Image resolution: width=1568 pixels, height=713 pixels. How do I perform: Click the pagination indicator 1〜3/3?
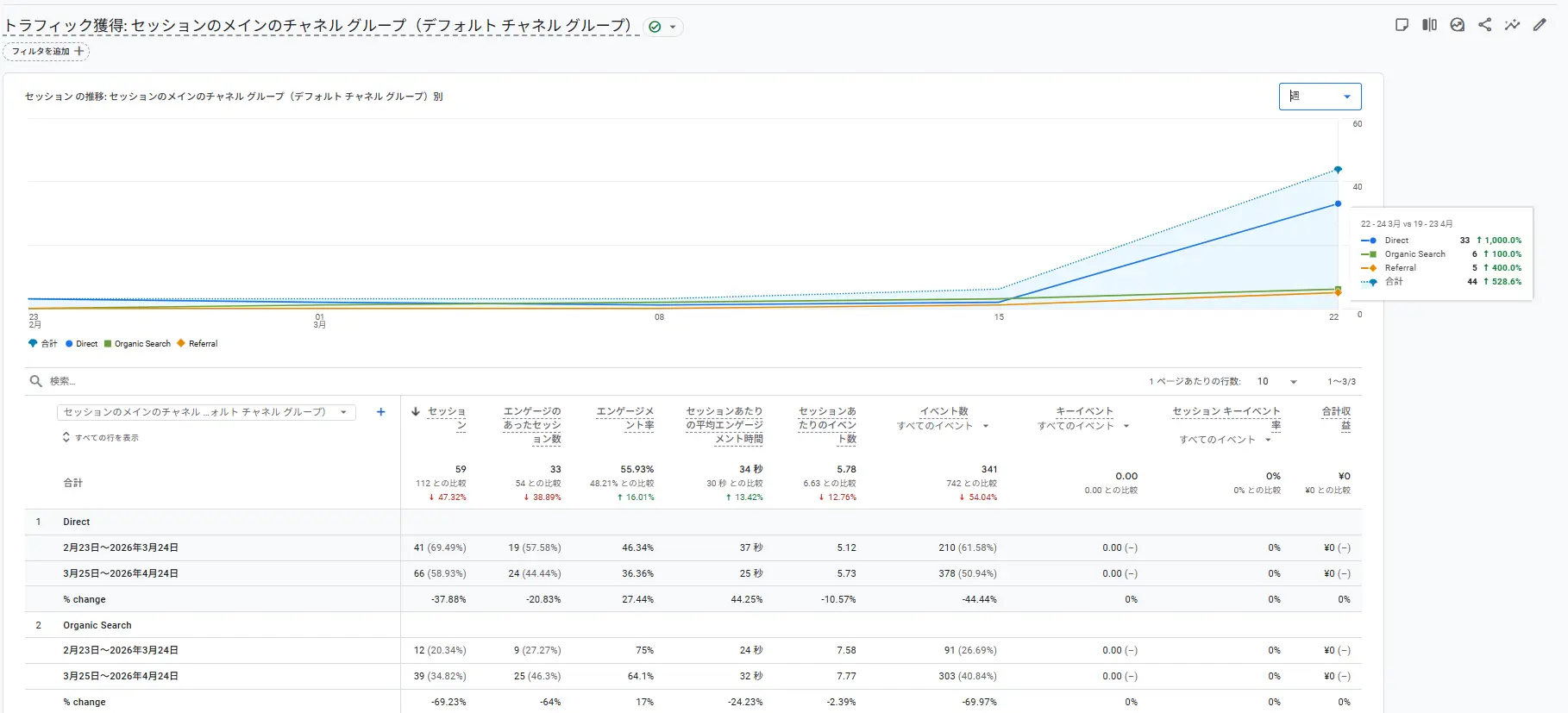tap(1341, 381)
